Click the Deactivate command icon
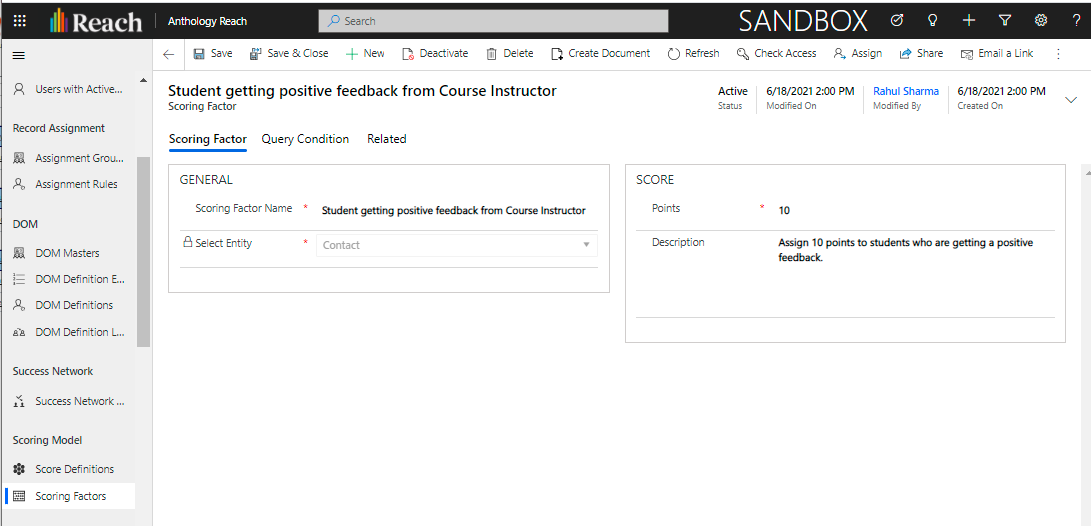Screen dimensions: 1091x526 [408, 54]
